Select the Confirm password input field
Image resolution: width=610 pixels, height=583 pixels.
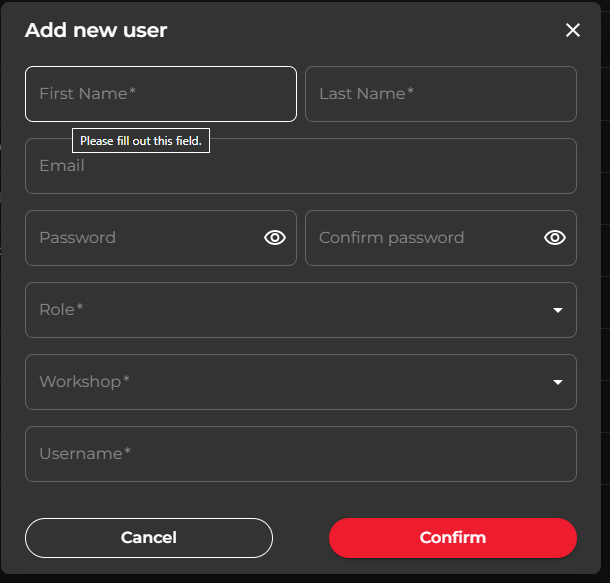click(441, 238)
